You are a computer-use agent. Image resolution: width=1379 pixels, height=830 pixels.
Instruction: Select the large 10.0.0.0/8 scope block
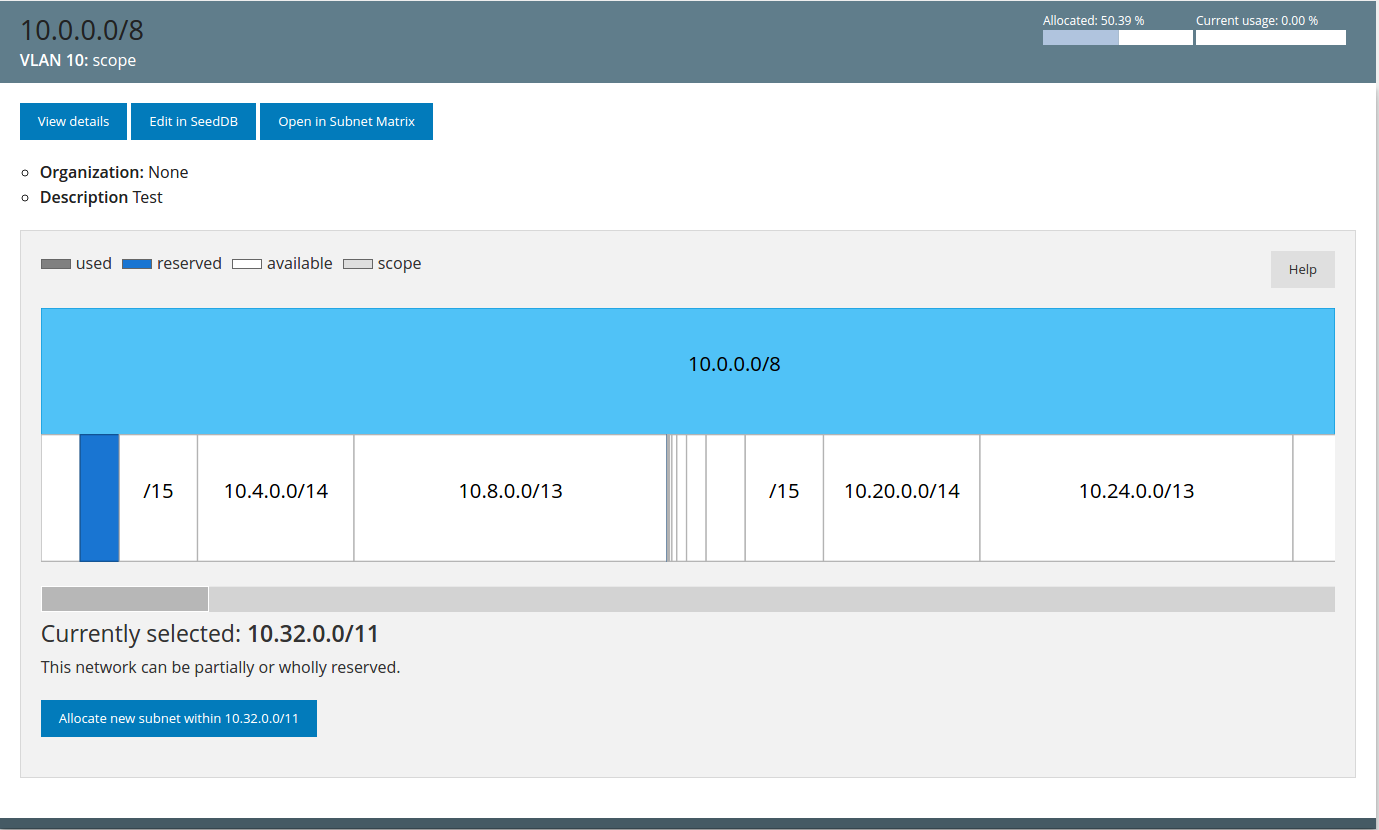tap(687, 371)
